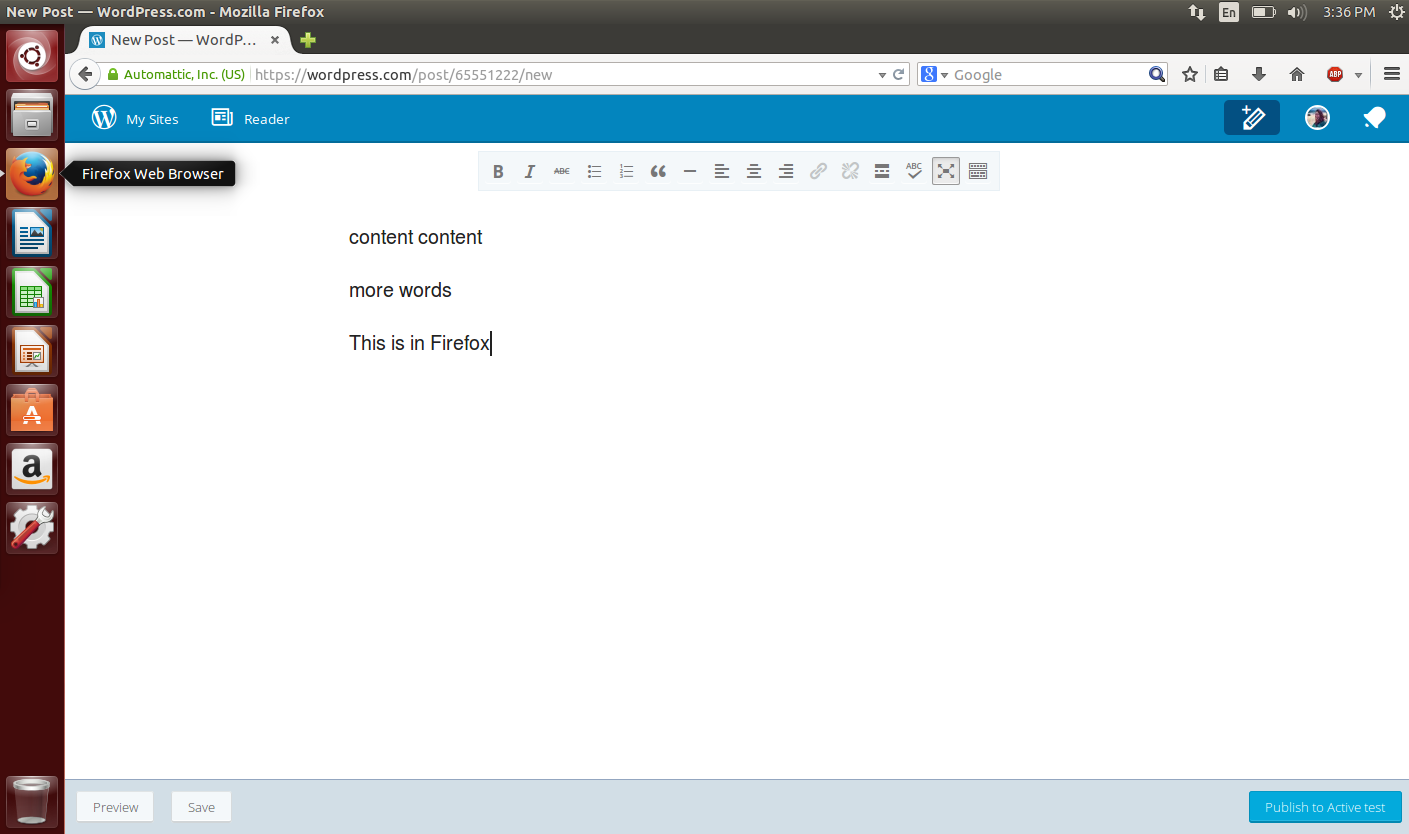The height and width of the screenshot is (834, 1409).
Task: Open LibreOffice Writer from the Ubuntu launcher
Action: coord(33,233)
